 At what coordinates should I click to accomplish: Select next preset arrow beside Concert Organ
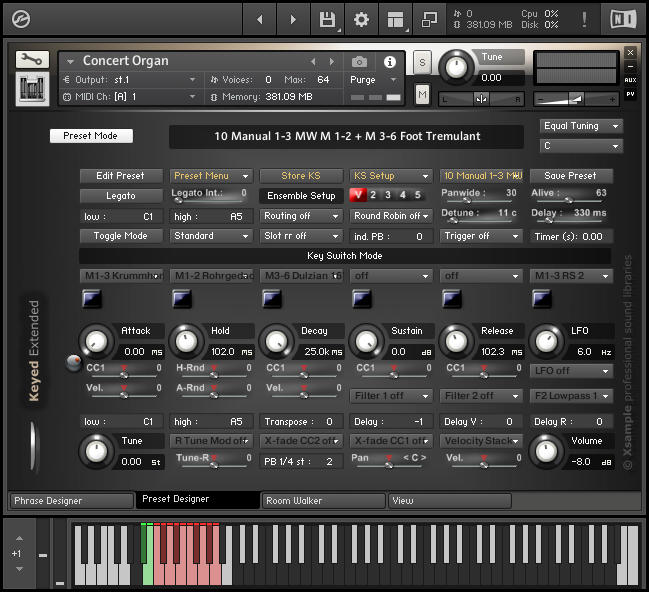point(332,62)
